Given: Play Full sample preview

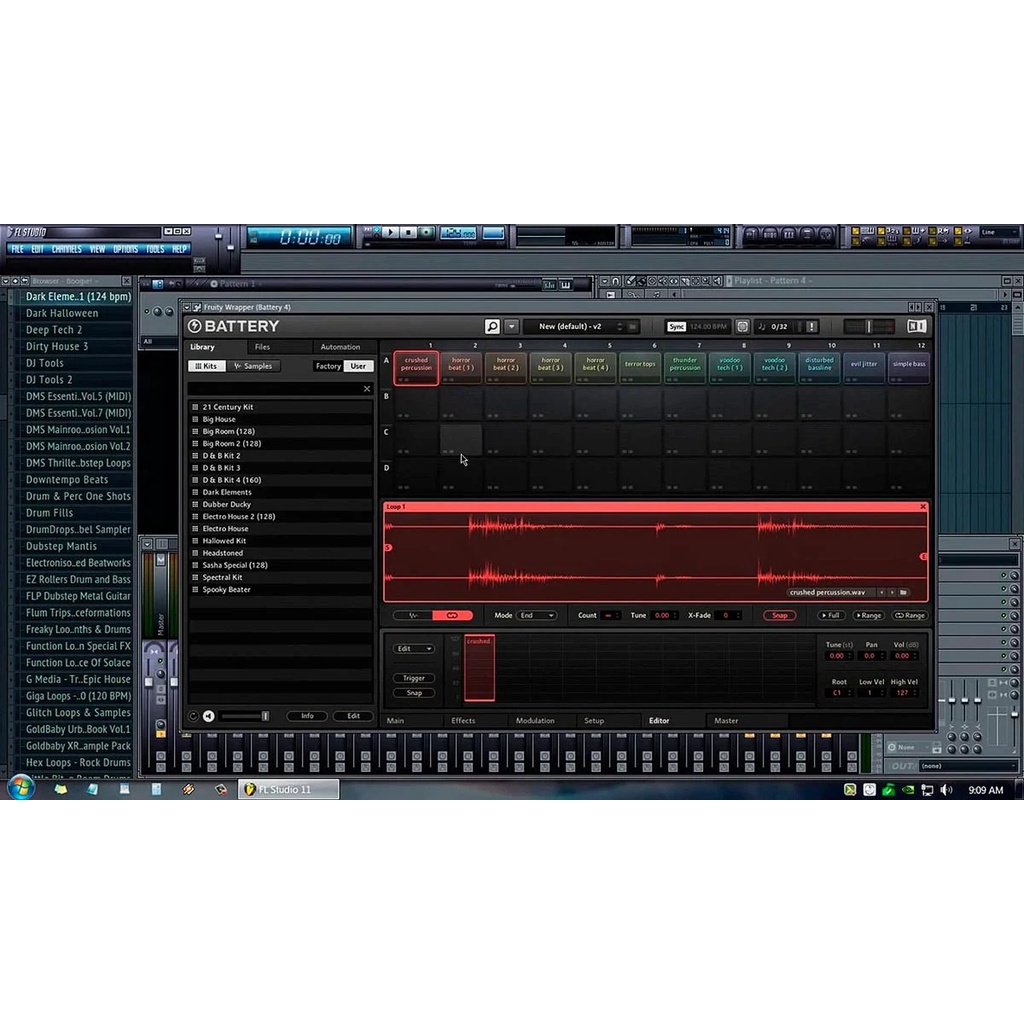Looking at the screenshot, I should pos(831,615).
